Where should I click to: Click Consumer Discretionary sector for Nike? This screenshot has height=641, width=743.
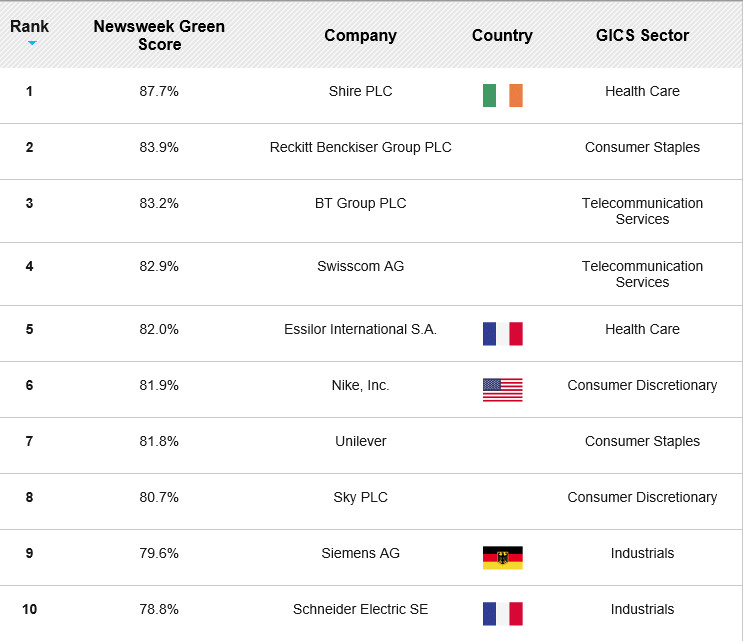[642, 385]
